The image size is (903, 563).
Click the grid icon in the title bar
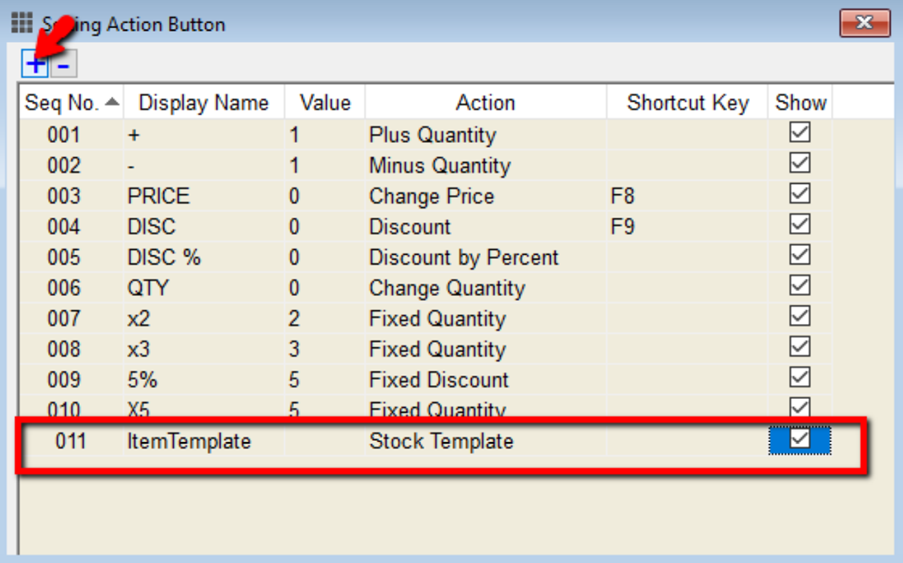tap(21, 22)
